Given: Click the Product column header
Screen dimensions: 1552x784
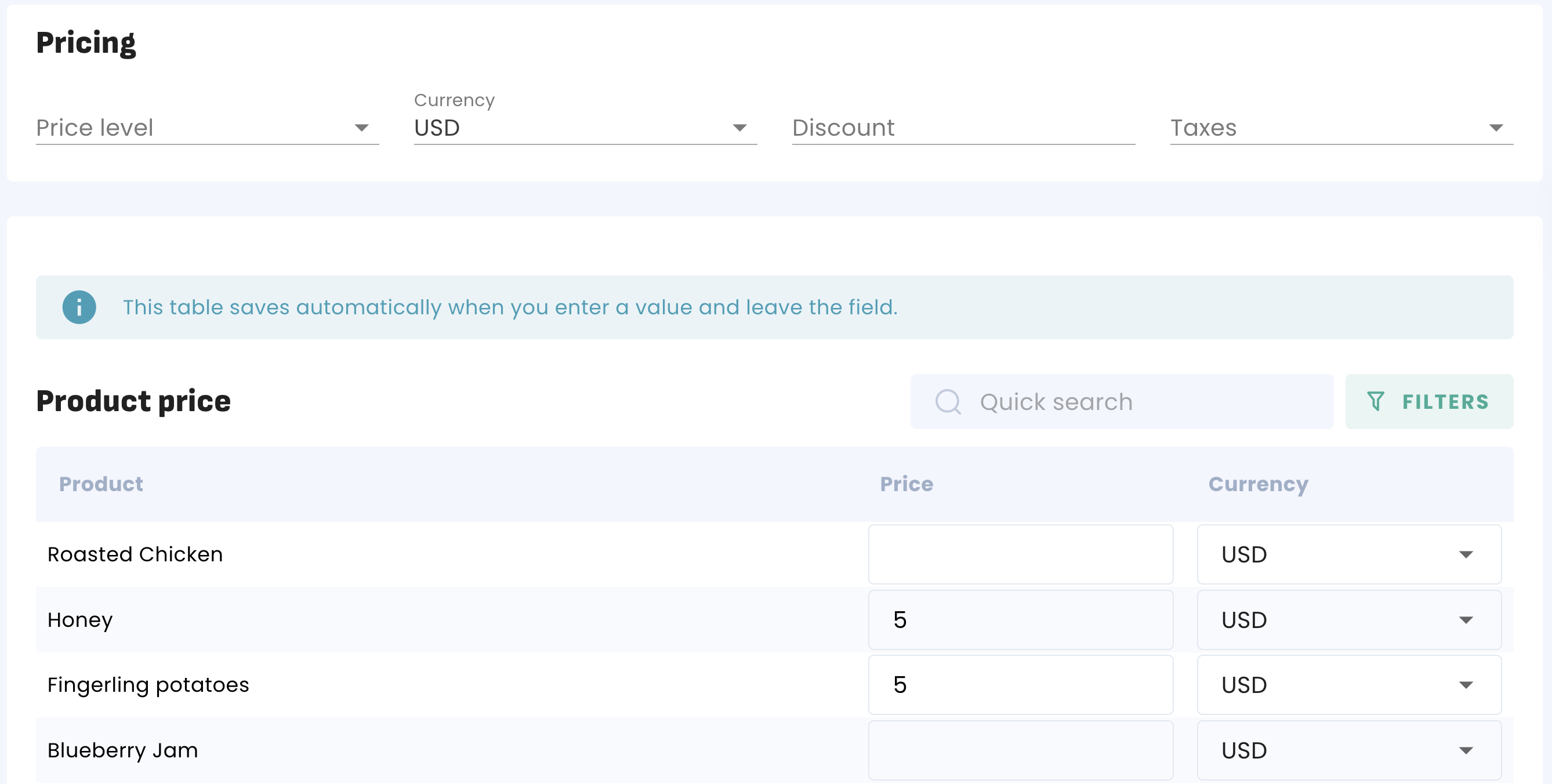Looking at the screenshot, I should [x=100, y=484].
